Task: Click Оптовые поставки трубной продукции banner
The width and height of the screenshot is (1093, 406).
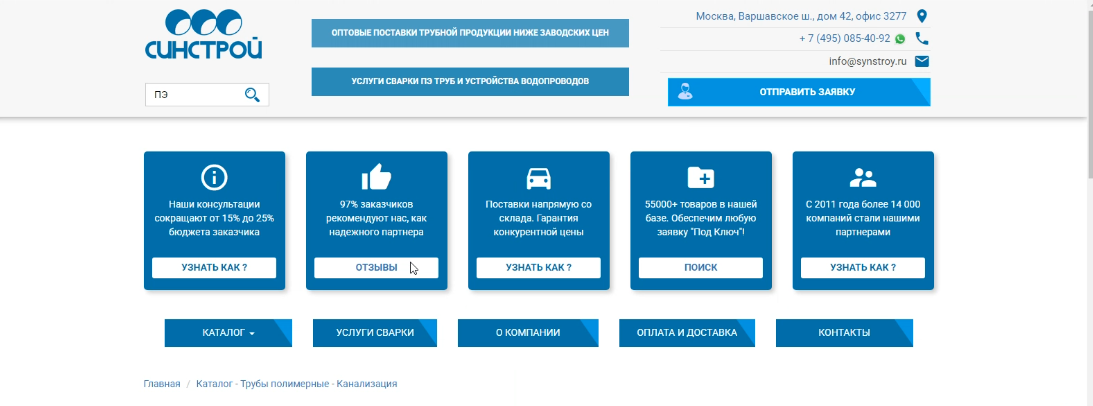Action: coord(470,33)
